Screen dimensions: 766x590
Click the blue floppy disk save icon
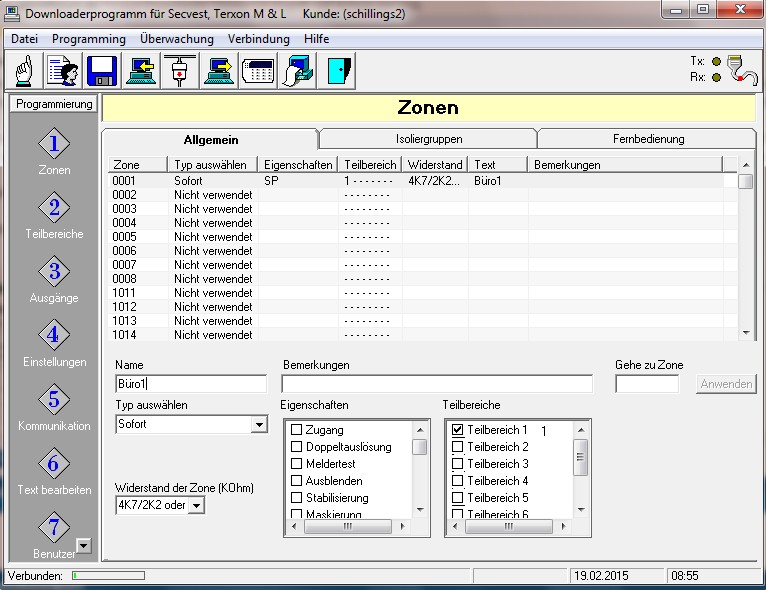point(102,71)
